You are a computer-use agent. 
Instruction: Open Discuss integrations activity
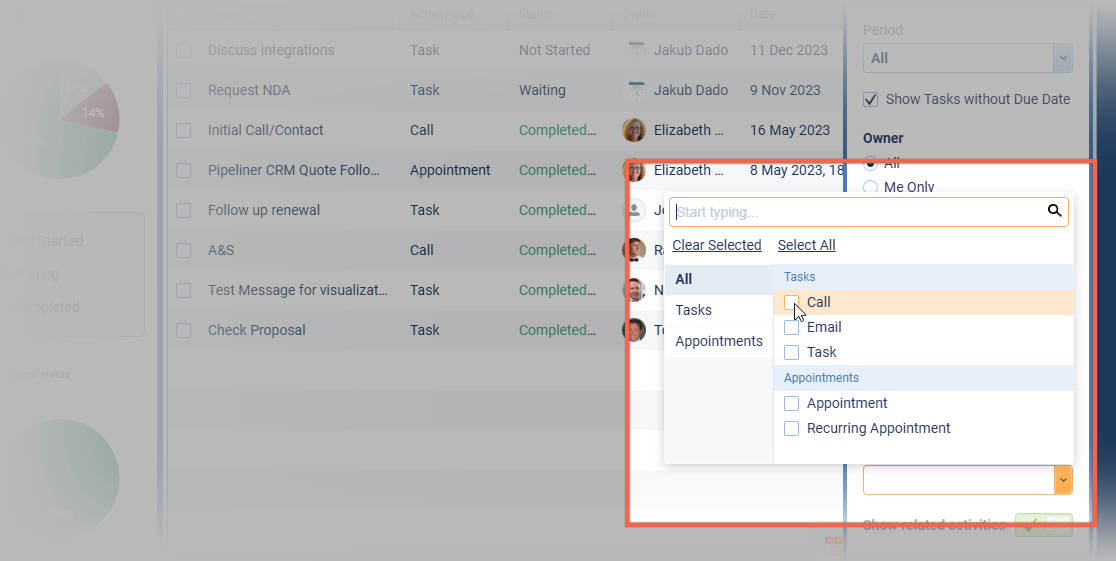tap(271, 51)
